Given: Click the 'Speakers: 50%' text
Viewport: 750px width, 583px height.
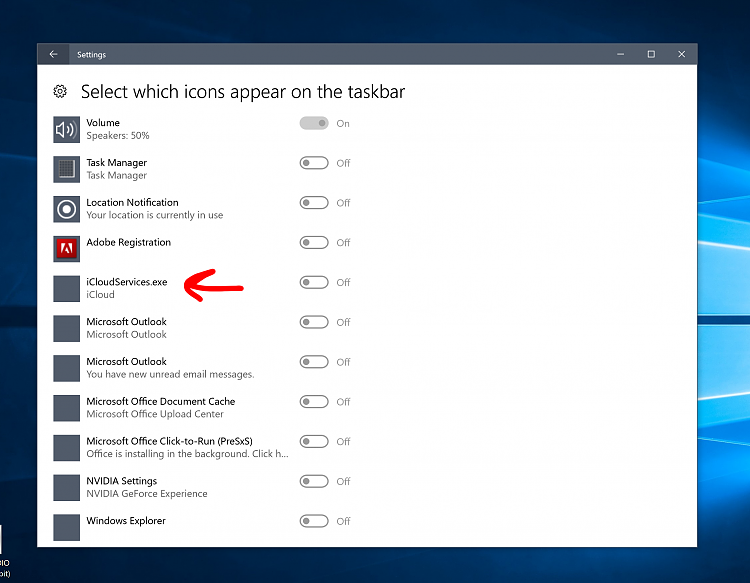Looking at the screenshot, I should (x=118, y=136).
